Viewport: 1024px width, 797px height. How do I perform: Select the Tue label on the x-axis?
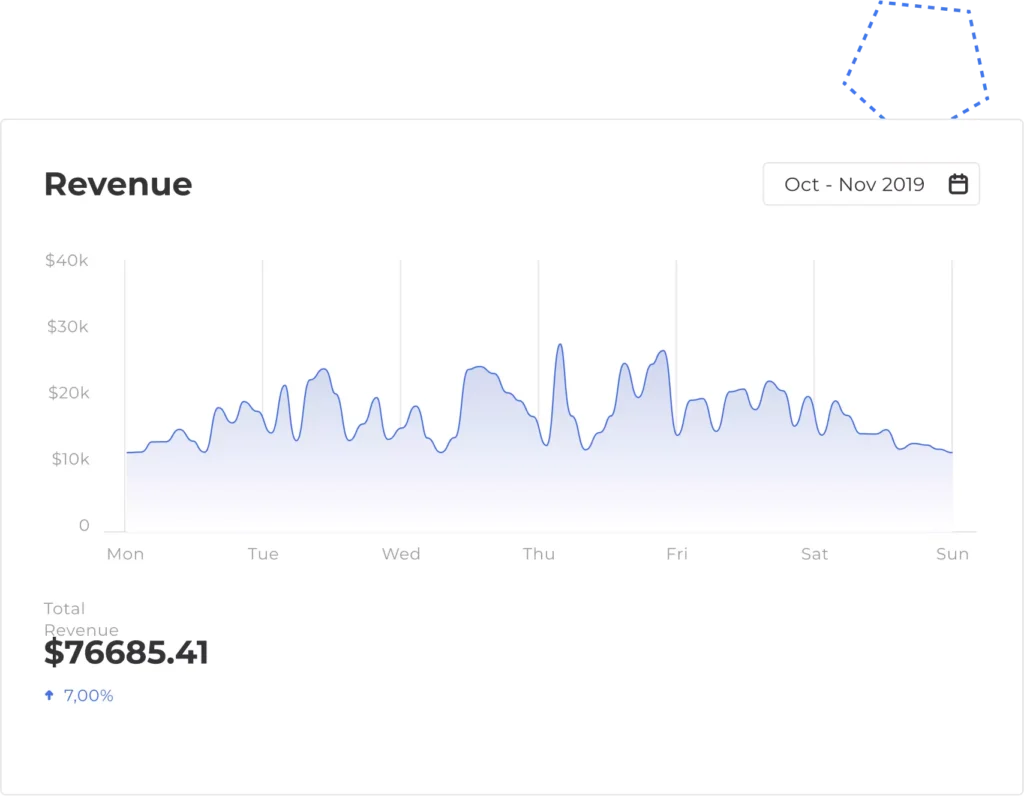(x=263, y=554)
